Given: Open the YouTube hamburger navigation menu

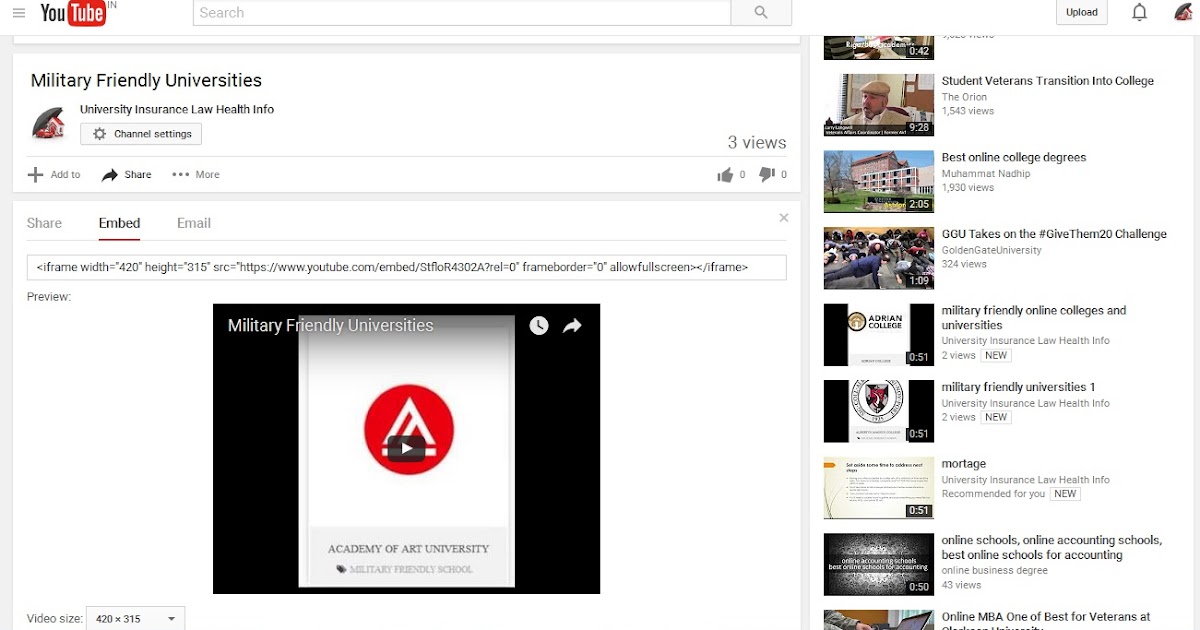Looking at the screenshot, I should 18,12.
